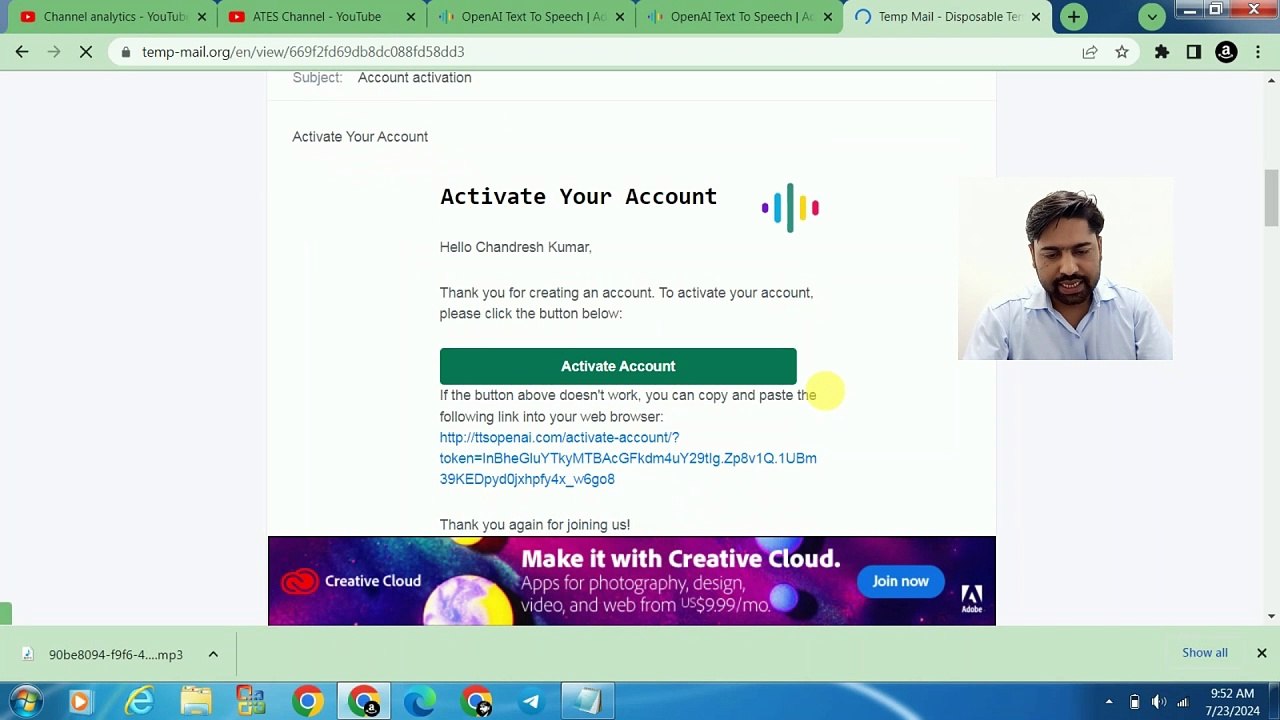The width and height of the screenshot is (1280, 720).
Task: View site information lock icon
Action: point(124,51)
